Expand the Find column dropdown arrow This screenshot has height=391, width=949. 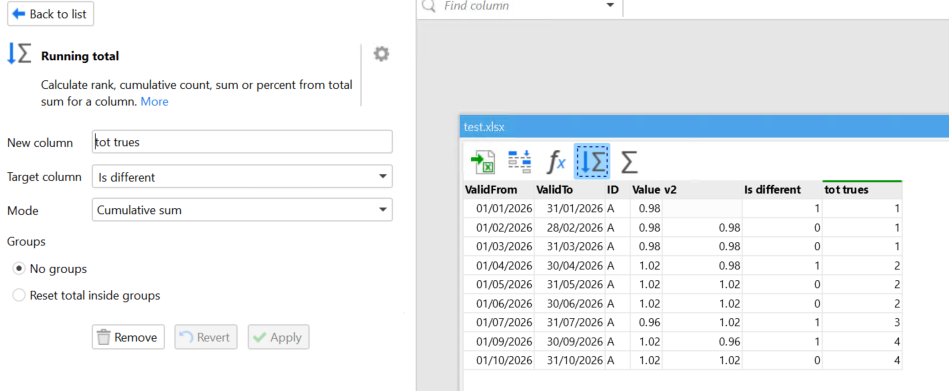point(609,6)
